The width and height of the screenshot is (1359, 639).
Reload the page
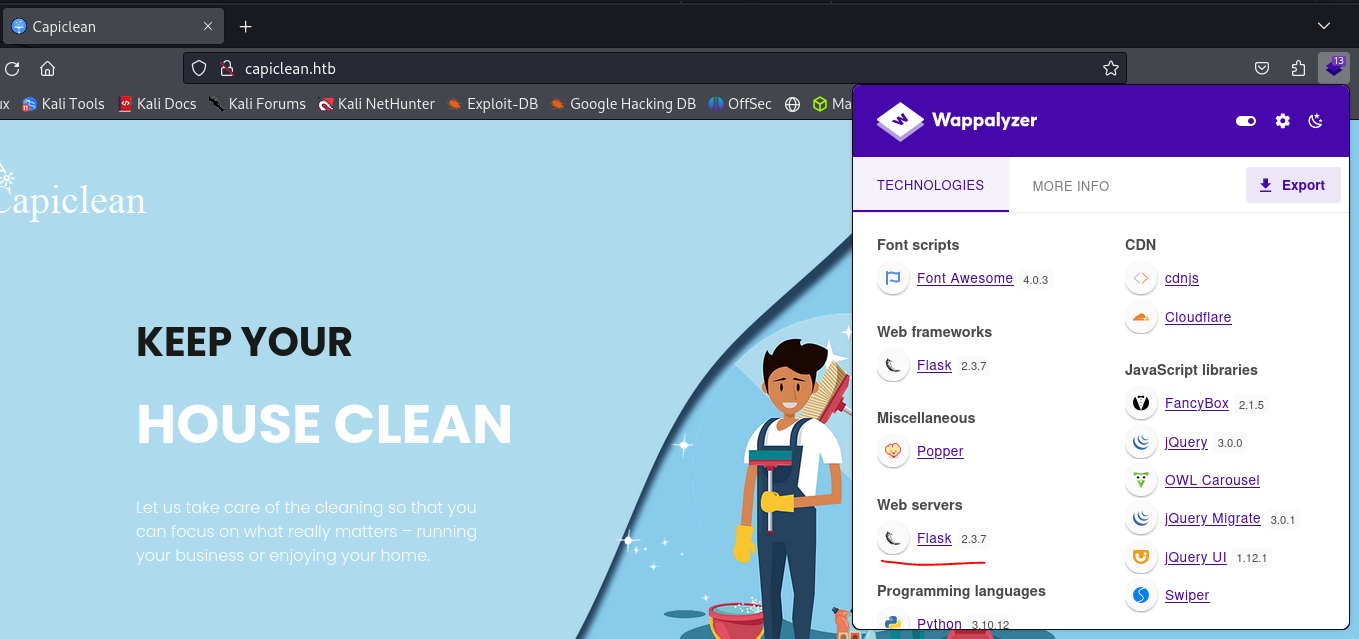pos(12,68)
